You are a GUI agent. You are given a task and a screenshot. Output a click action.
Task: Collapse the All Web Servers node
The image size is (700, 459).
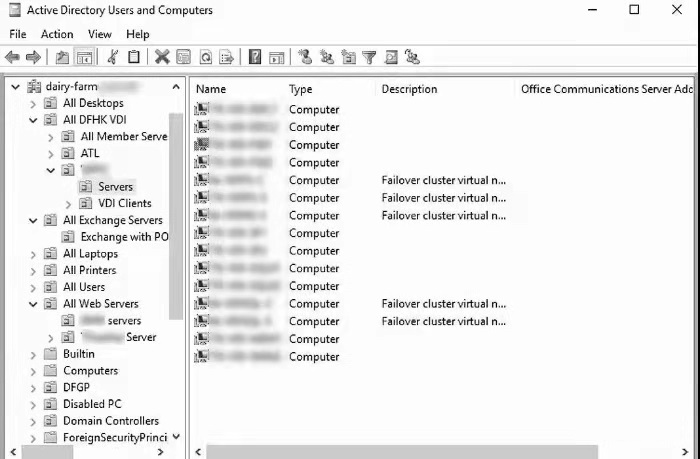(34, 304)
